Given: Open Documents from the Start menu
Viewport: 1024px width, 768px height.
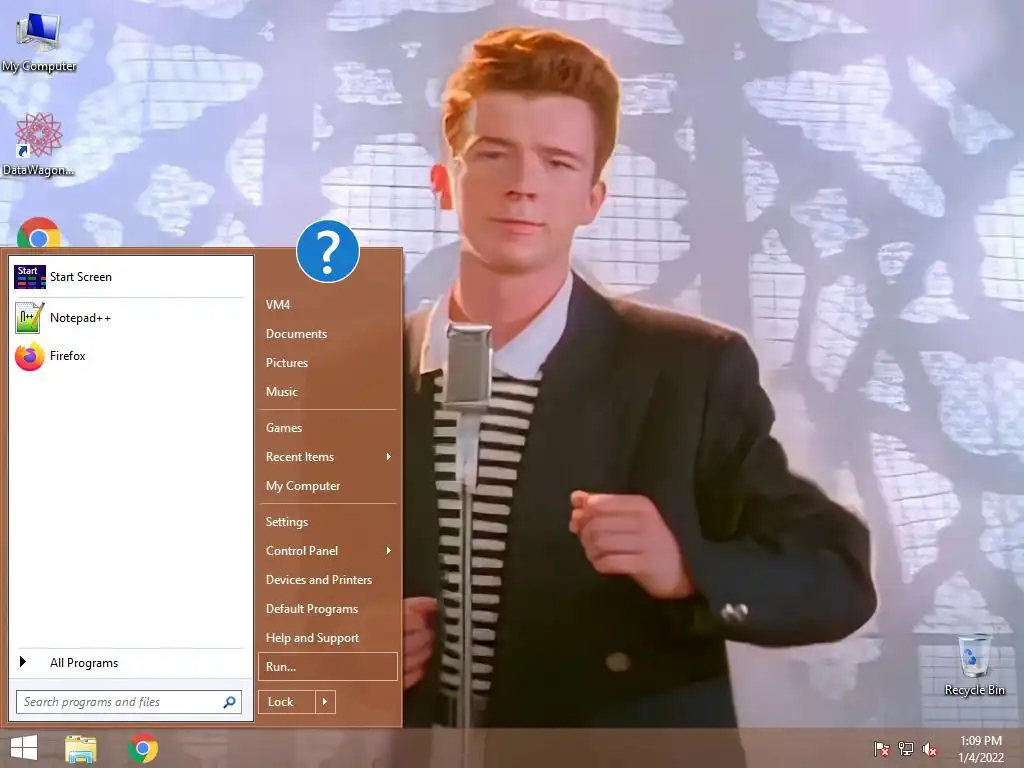Looking at the screenshot, I should 328,334.
